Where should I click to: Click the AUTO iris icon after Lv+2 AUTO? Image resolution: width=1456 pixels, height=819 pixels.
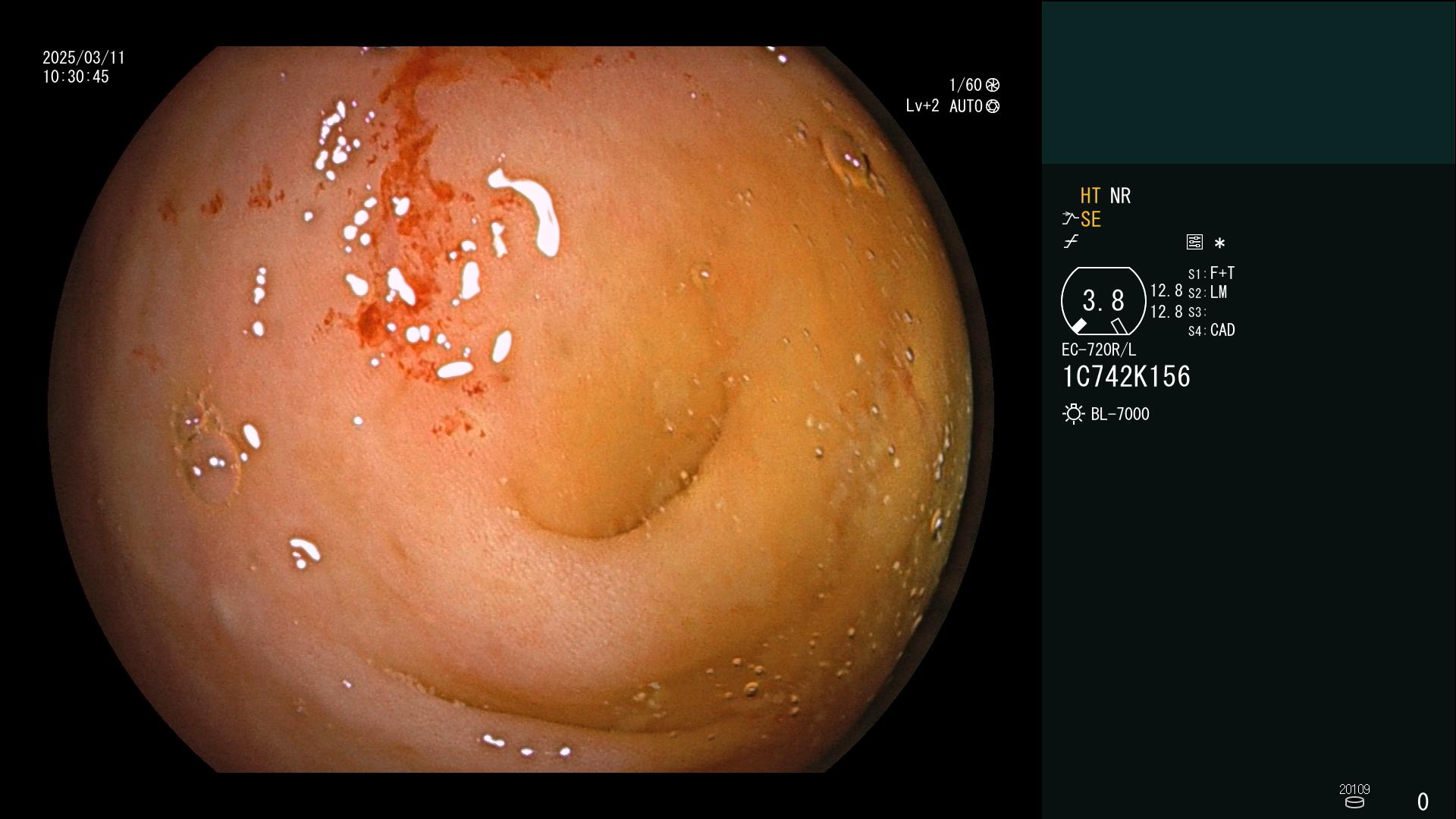[993, 106]
